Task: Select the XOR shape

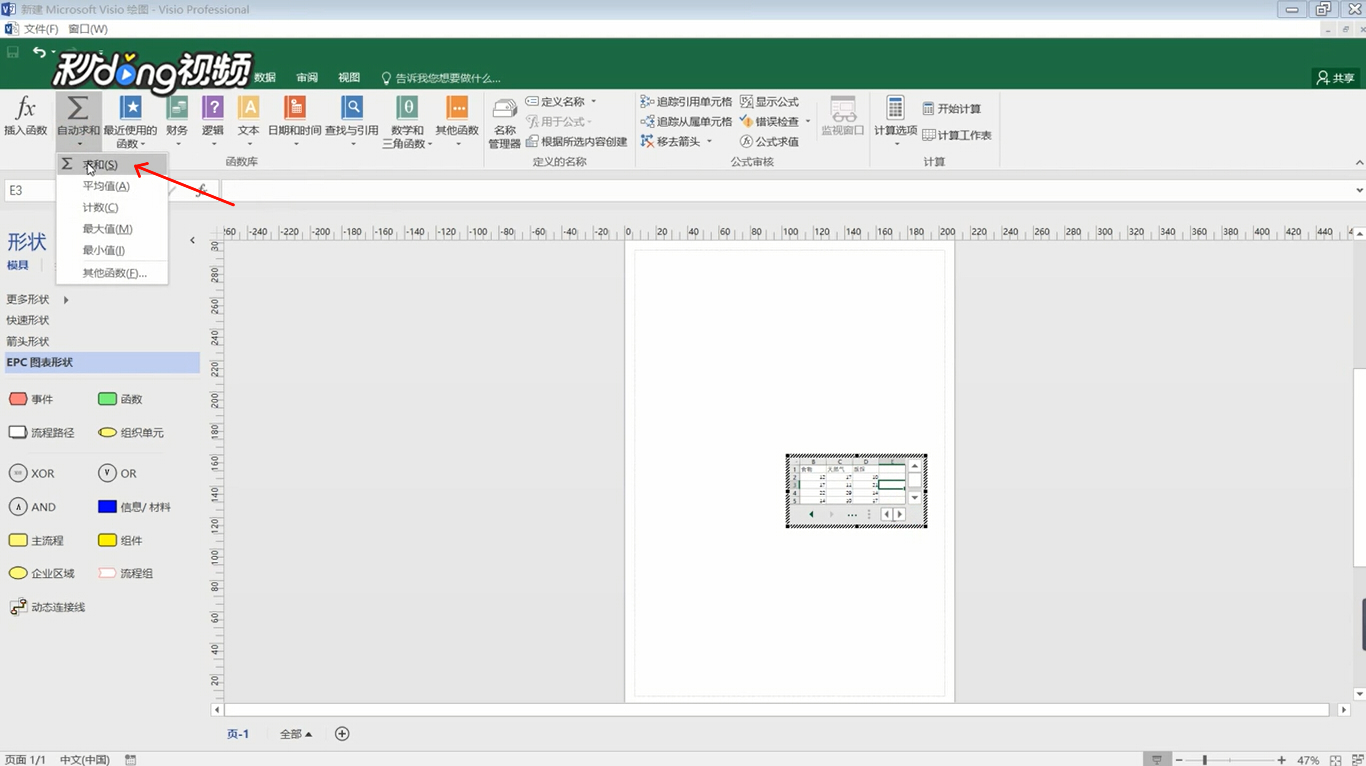Action: point(32,473)
